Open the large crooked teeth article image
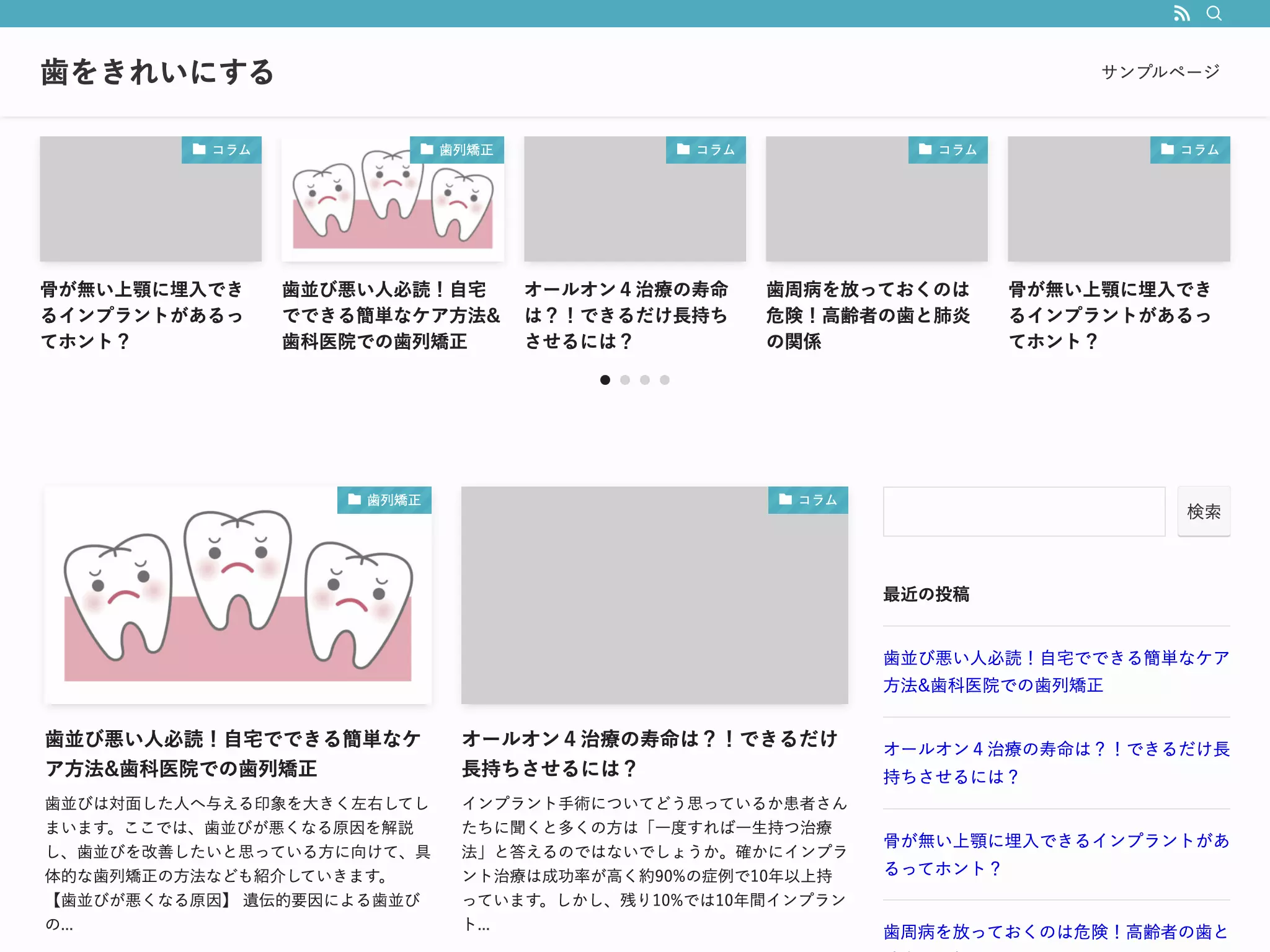1270x952 pixels. (x=238, y=596)
